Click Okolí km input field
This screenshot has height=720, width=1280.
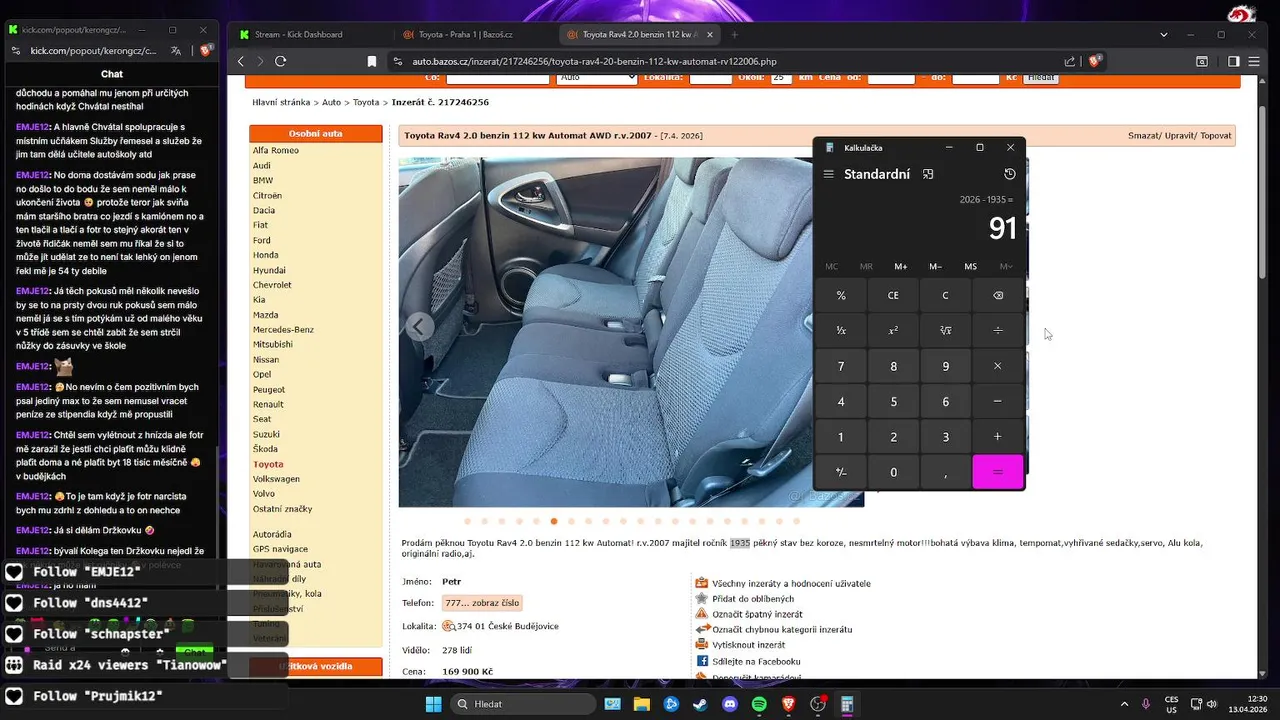[x=781, y=77]
